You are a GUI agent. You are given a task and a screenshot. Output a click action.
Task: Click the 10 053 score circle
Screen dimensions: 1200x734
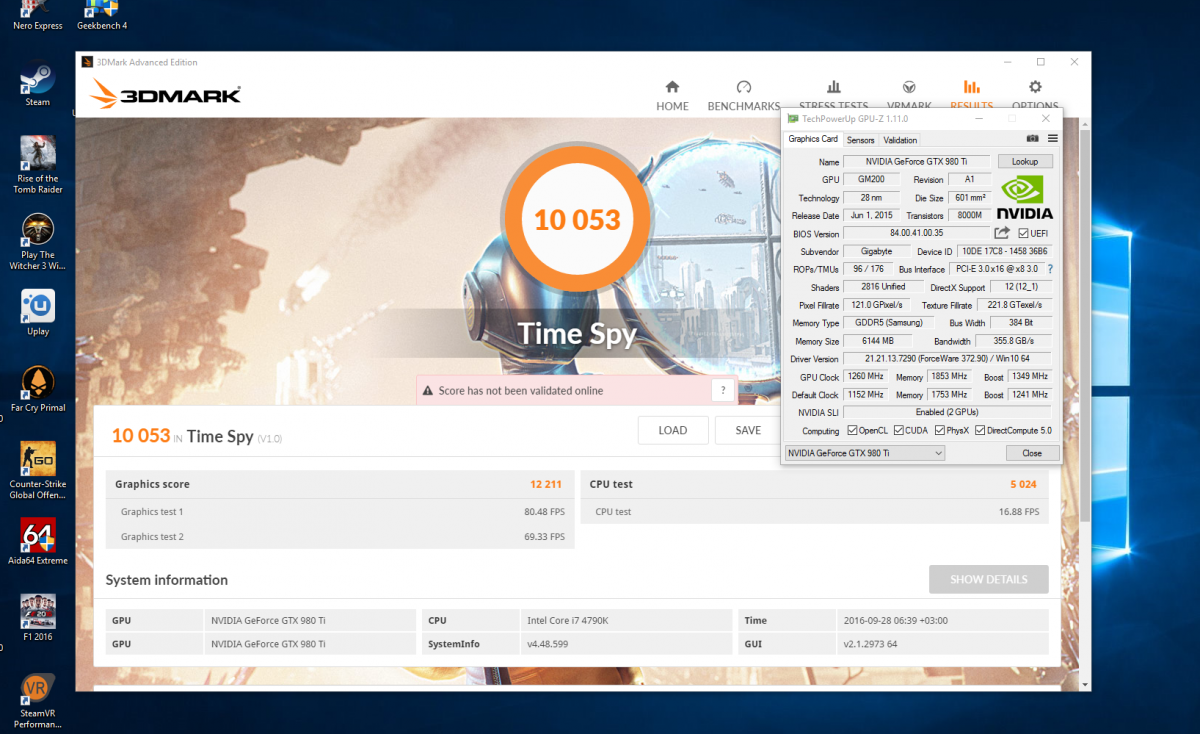(577, 220)
